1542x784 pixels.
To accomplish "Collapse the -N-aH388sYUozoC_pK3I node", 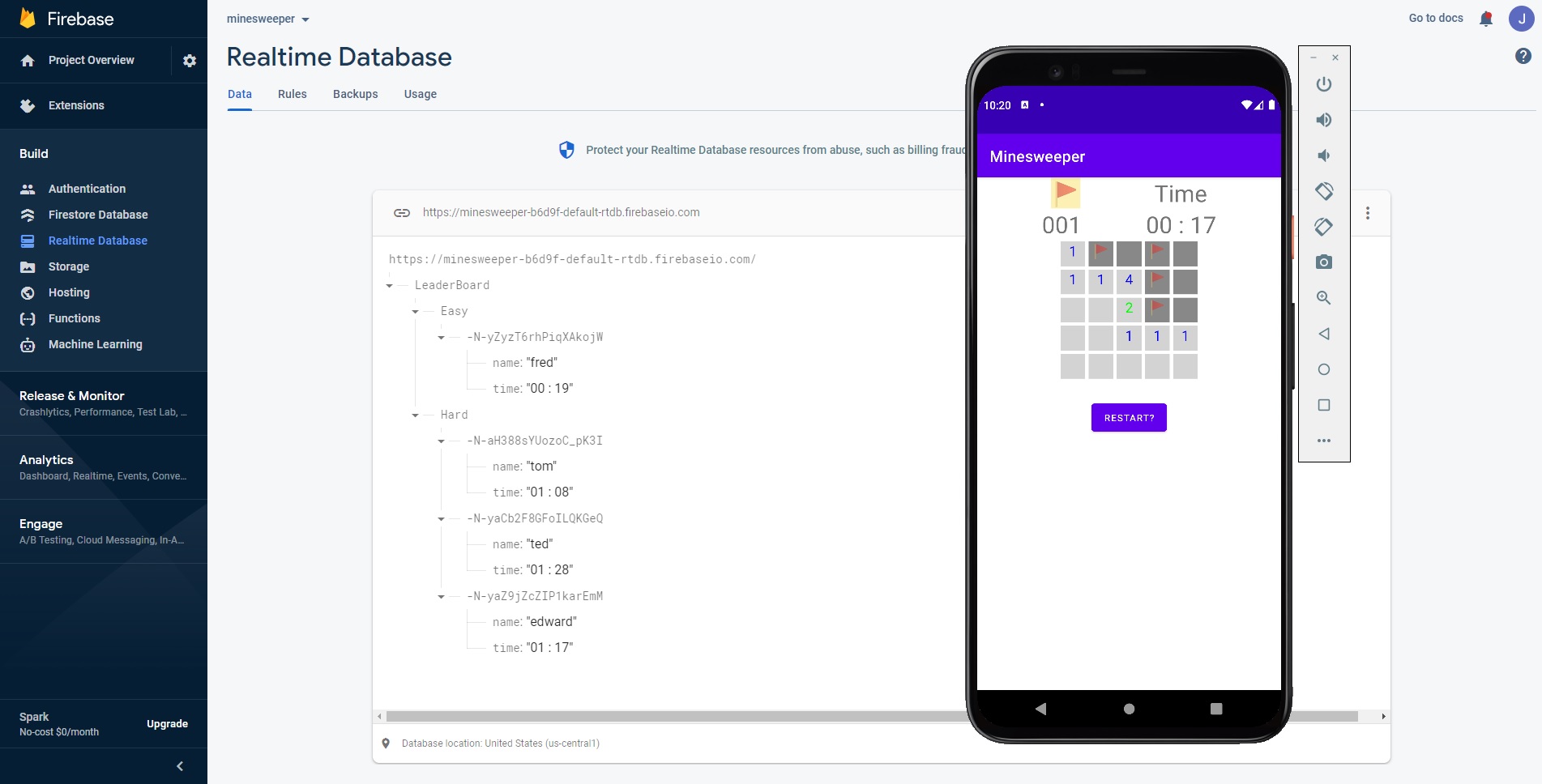I will coord(442,441).
